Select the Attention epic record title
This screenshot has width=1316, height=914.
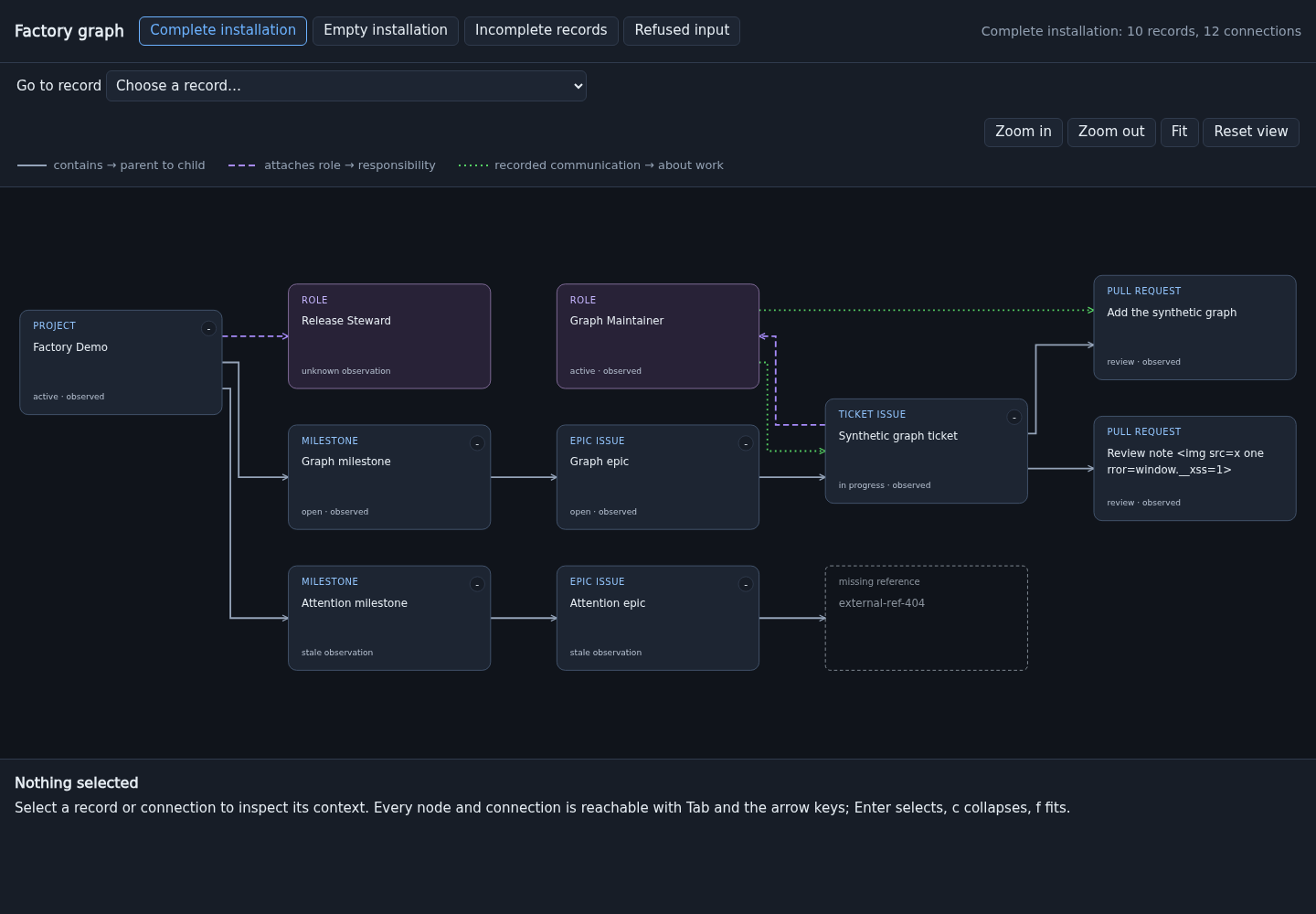tap(608, 603)
